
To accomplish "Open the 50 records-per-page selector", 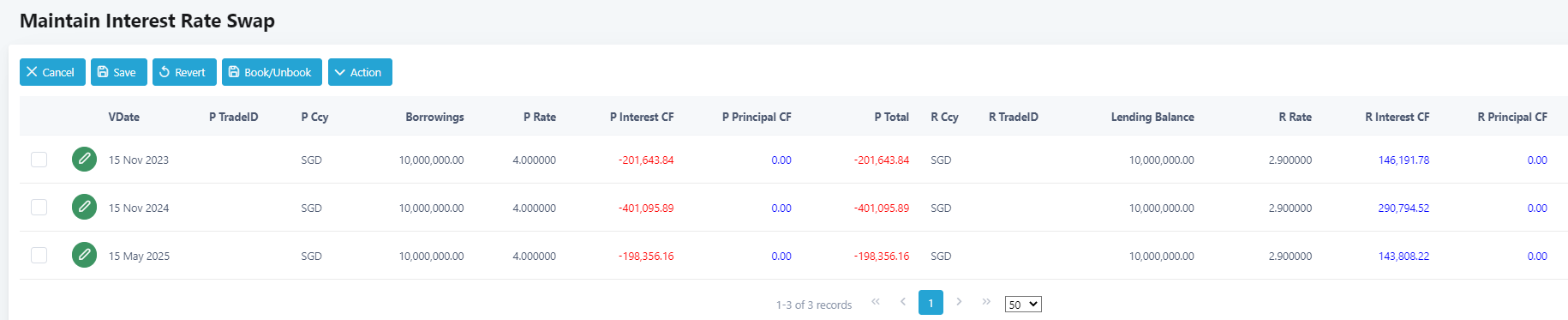I will [1023, 305].
